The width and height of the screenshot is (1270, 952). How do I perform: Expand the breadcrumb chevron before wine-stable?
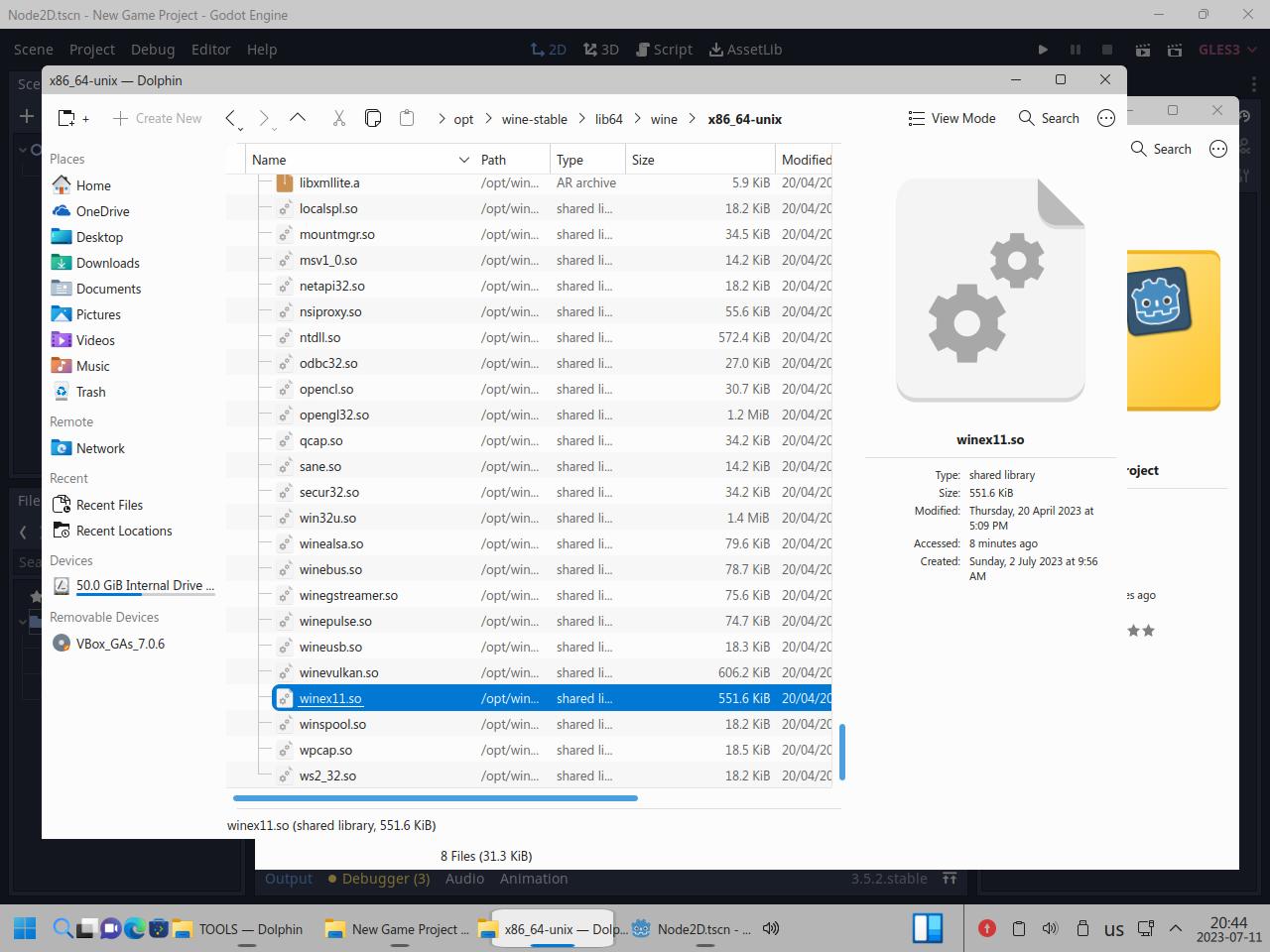coord(488,119)
